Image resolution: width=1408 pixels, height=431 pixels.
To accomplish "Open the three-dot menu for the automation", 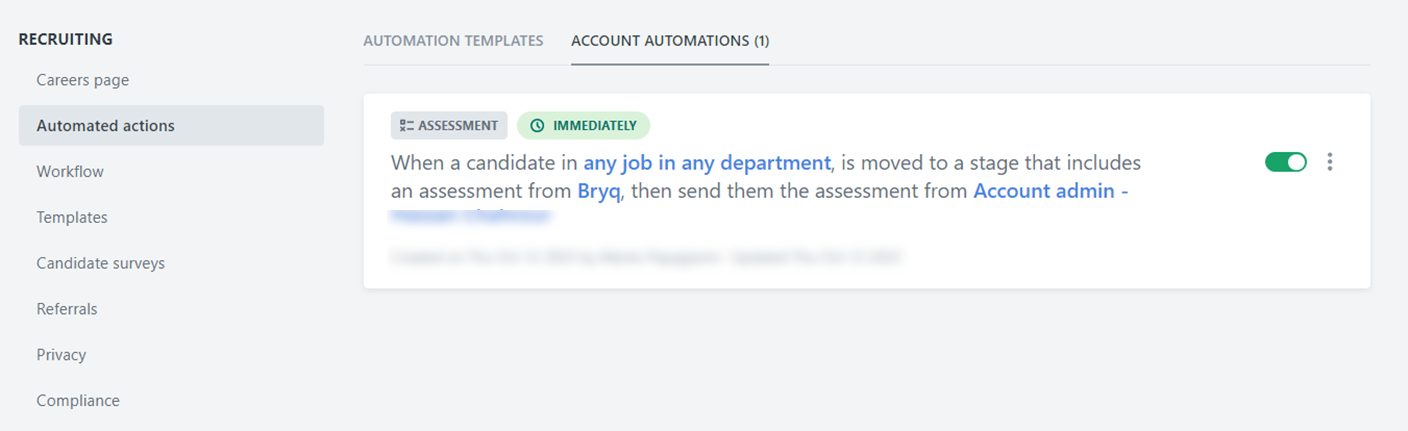I will click(1329, 162).
